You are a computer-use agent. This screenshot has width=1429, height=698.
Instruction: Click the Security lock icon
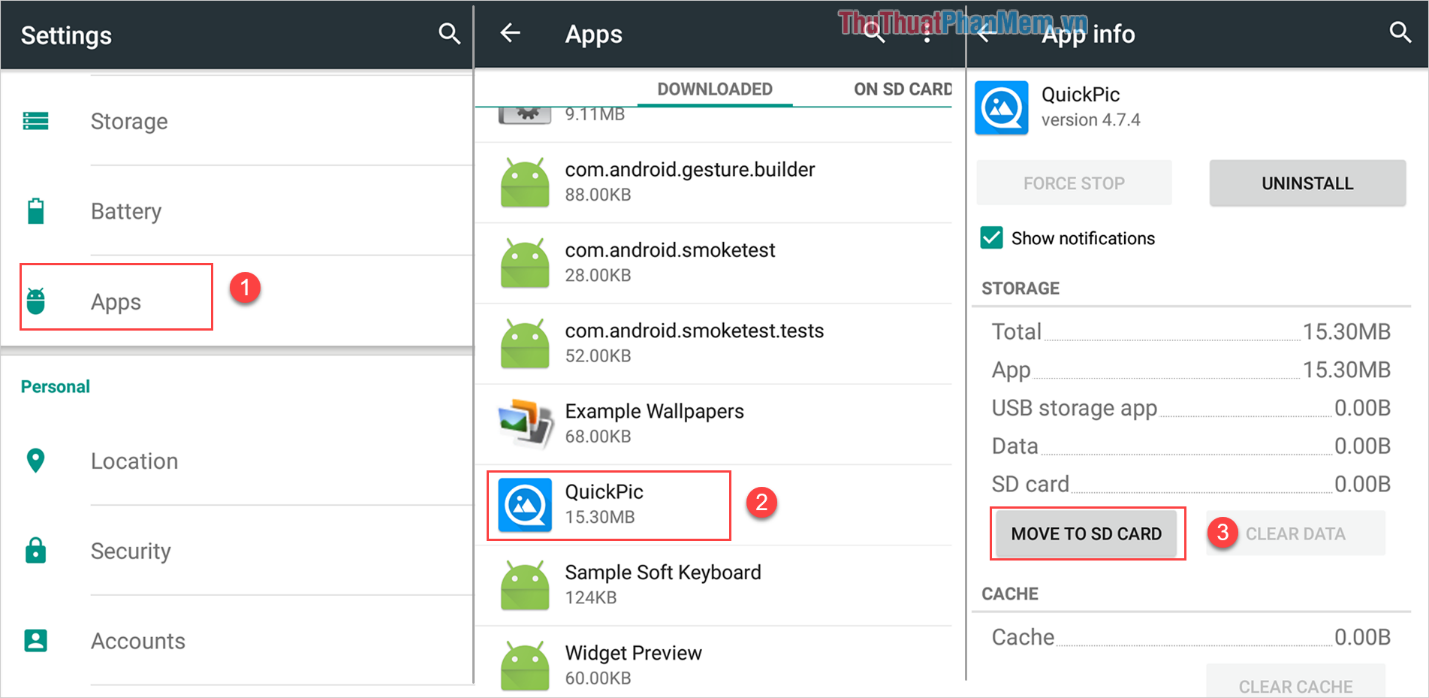(x=36, y=550)
